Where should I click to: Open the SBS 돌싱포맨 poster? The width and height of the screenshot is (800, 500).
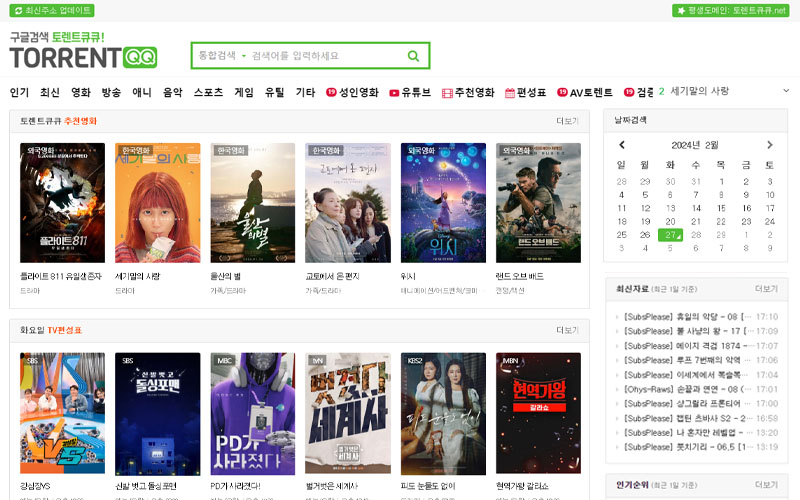[x=158, y=413]
